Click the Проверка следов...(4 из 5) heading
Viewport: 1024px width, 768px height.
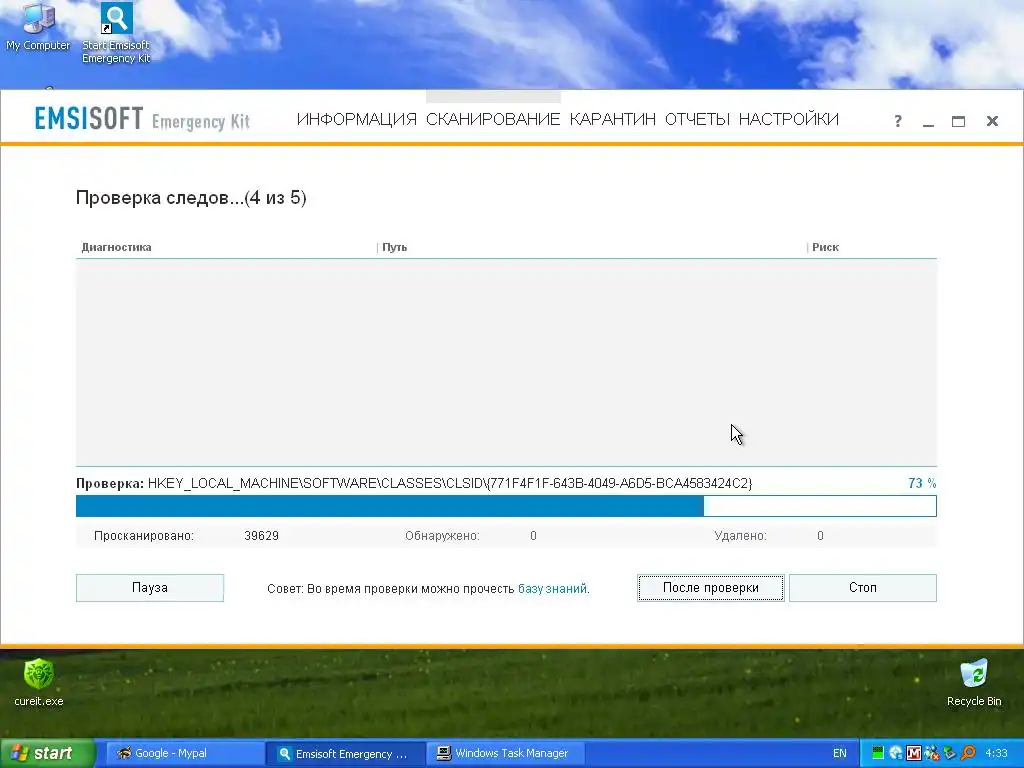pos(191,198)
